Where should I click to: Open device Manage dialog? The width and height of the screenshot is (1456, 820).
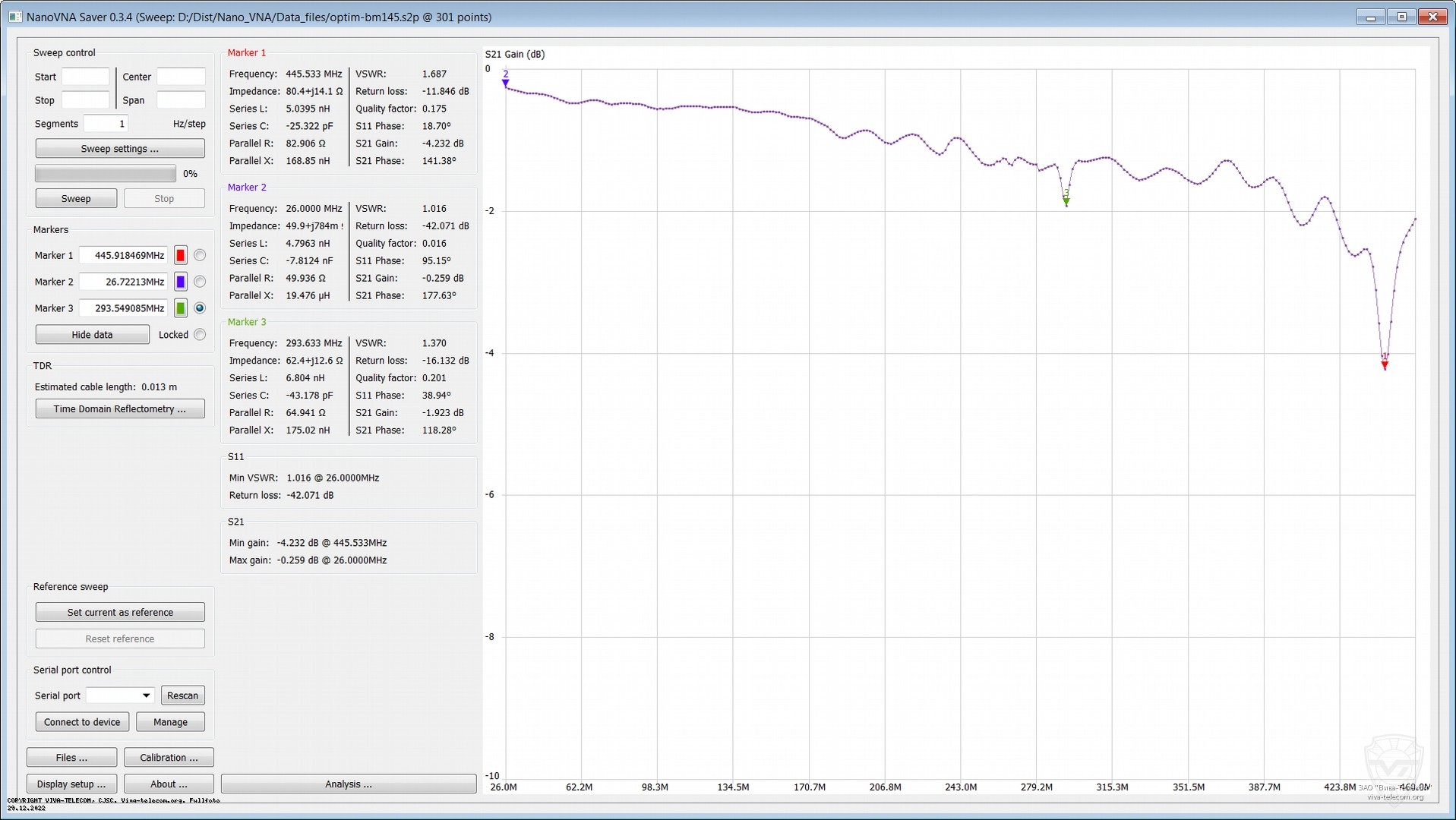pyautogui.click(x=170, y=721)
